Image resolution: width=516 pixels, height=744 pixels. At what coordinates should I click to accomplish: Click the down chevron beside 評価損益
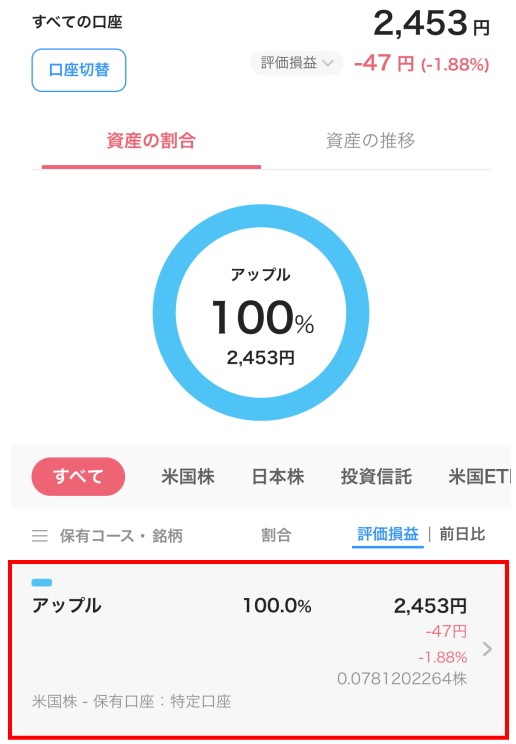click(x=328, y=63)
